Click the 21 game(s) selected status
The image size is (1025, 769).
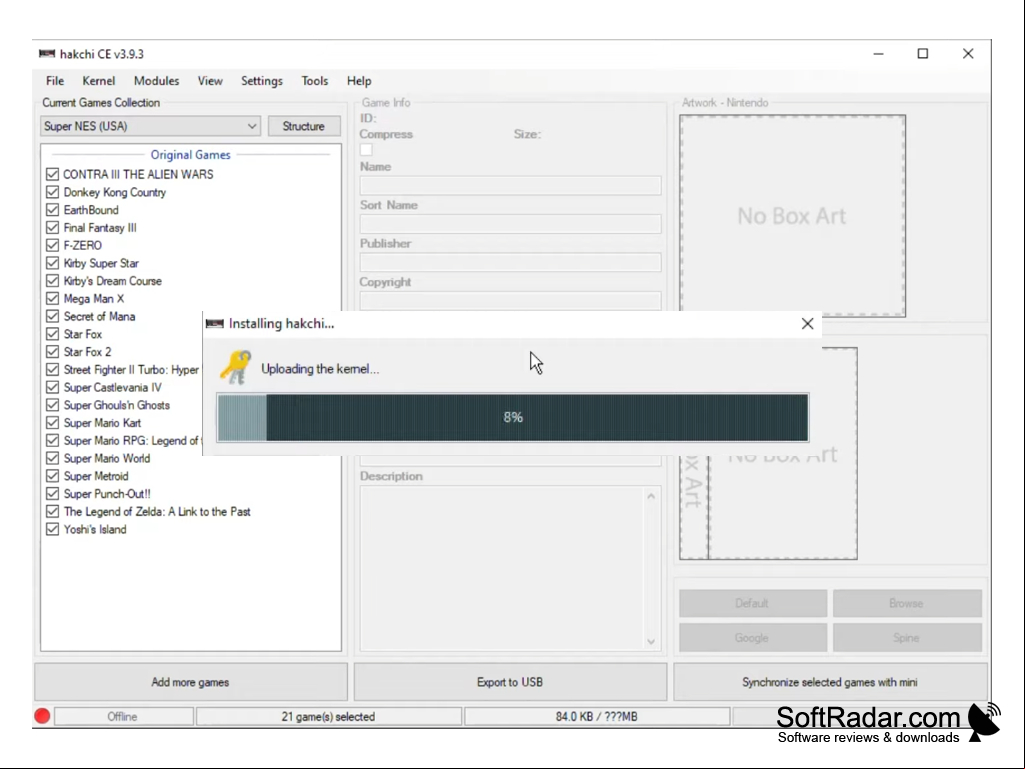pos(328,717)
